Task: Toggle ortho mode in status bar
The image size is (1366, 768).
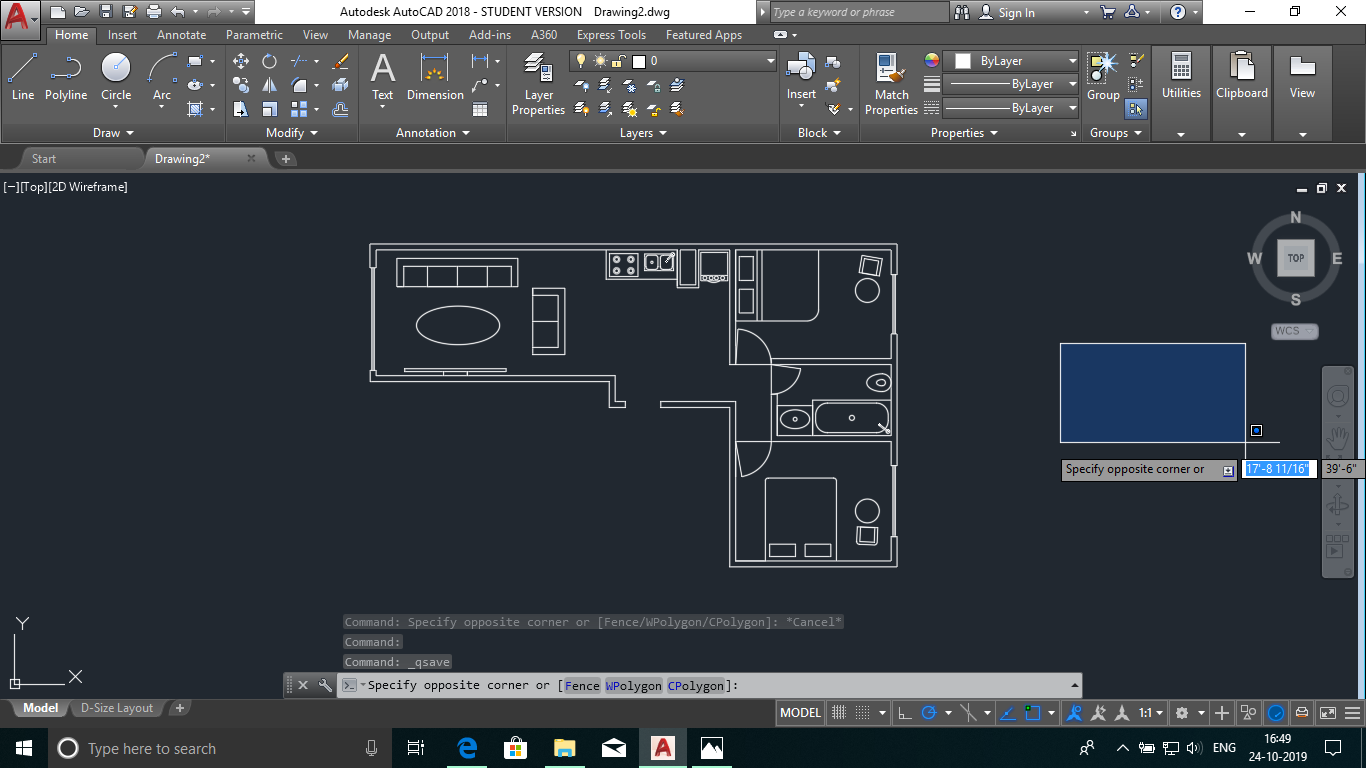Action: [904, 713]
